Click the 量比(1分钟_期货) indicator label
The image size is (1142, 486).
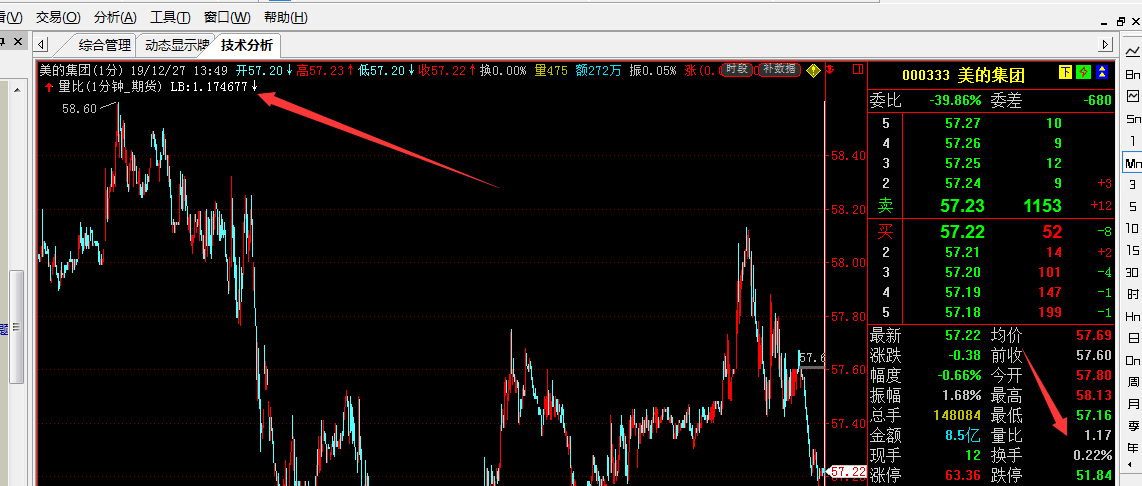pos(110,87)
